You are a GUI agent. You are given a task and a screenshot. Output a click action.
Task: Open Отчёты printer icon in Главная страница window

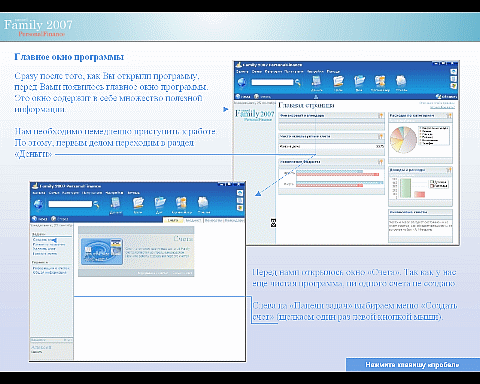point(401,83)
